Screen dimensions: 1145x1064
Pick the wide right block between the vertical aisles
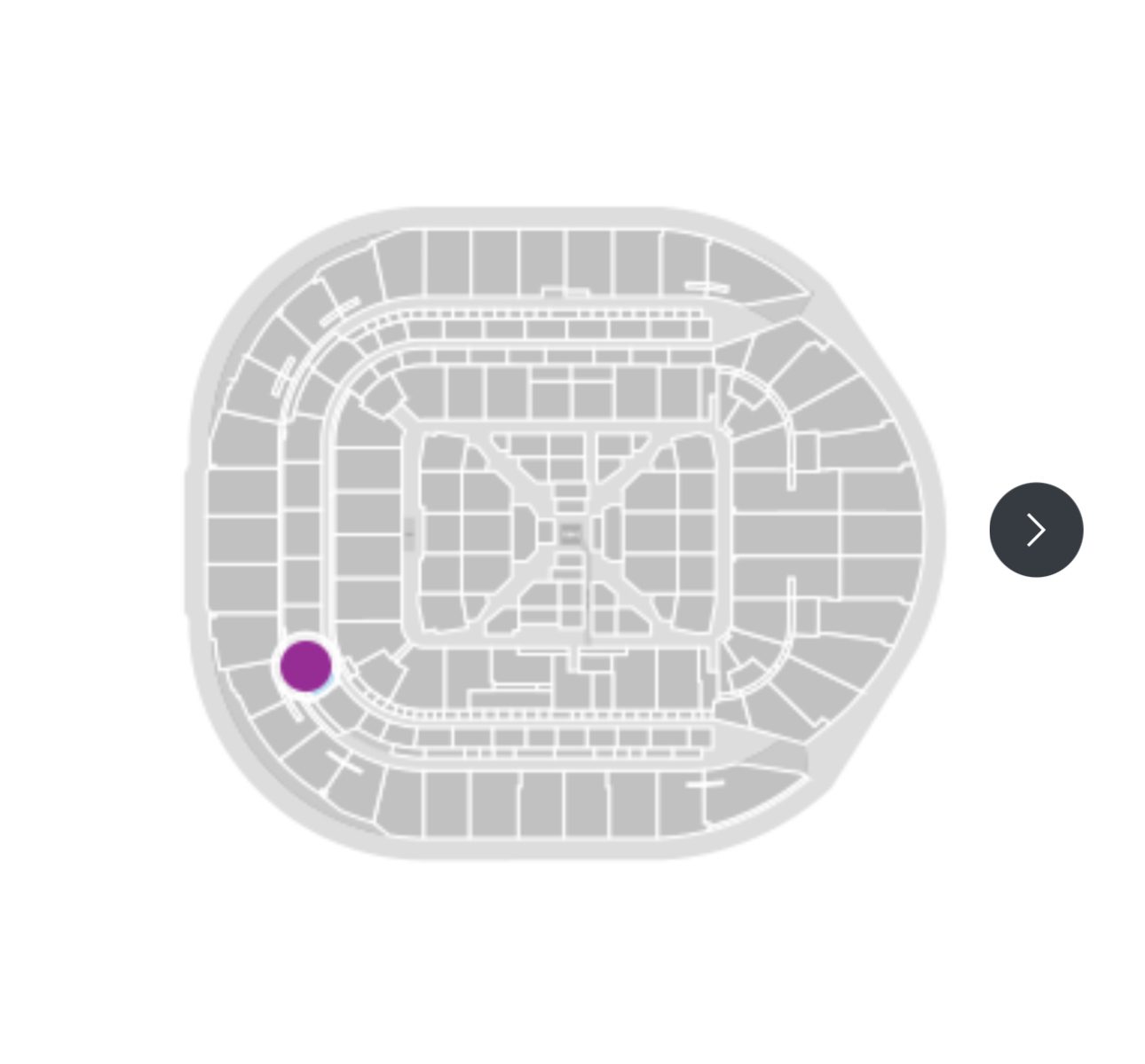pyautogui.click(x=785, y=533)
